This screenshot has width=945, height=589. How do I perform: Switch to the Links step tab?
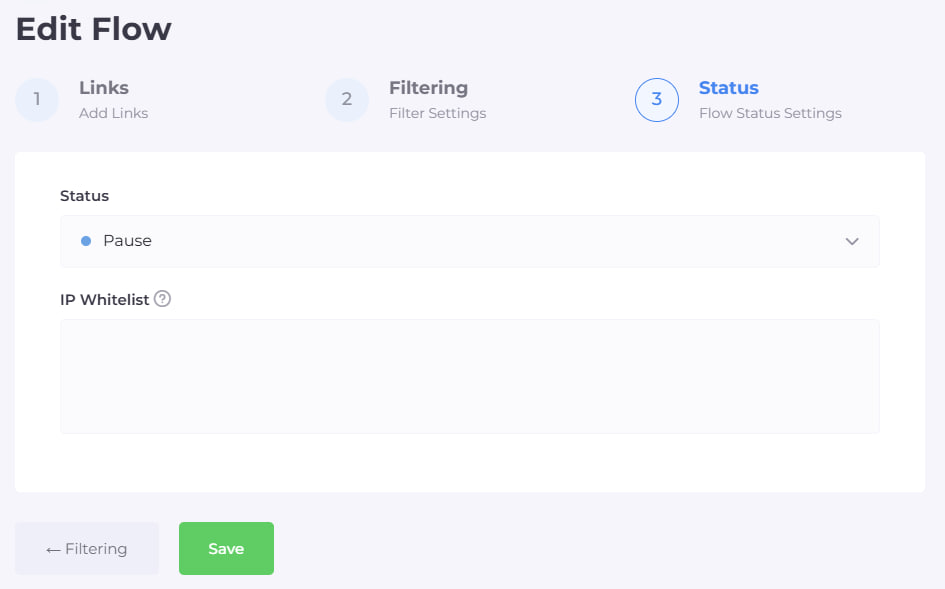coord(104,88)
